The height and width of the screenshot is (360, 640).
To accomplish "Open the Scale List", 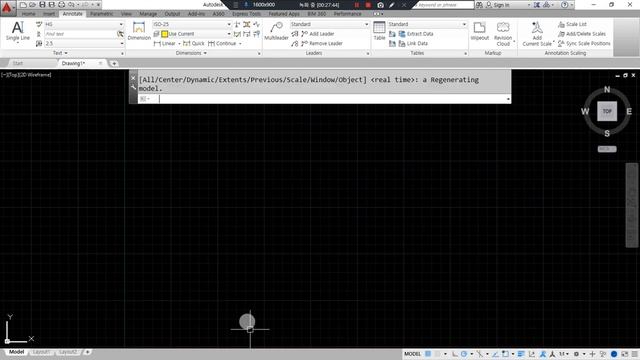I will pyautogui.click(x=572, y=24).
